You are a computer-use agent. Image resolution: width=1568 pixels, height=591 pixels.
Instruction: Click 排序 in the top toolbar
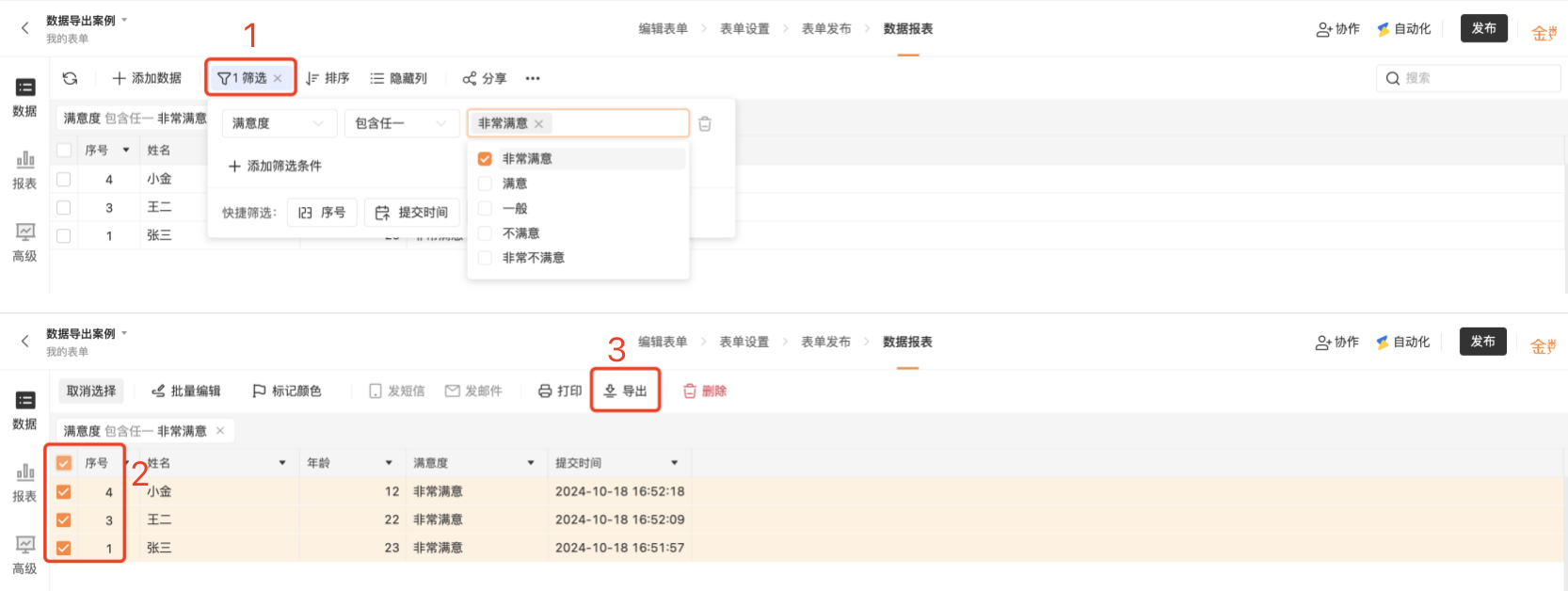(328, 78)
